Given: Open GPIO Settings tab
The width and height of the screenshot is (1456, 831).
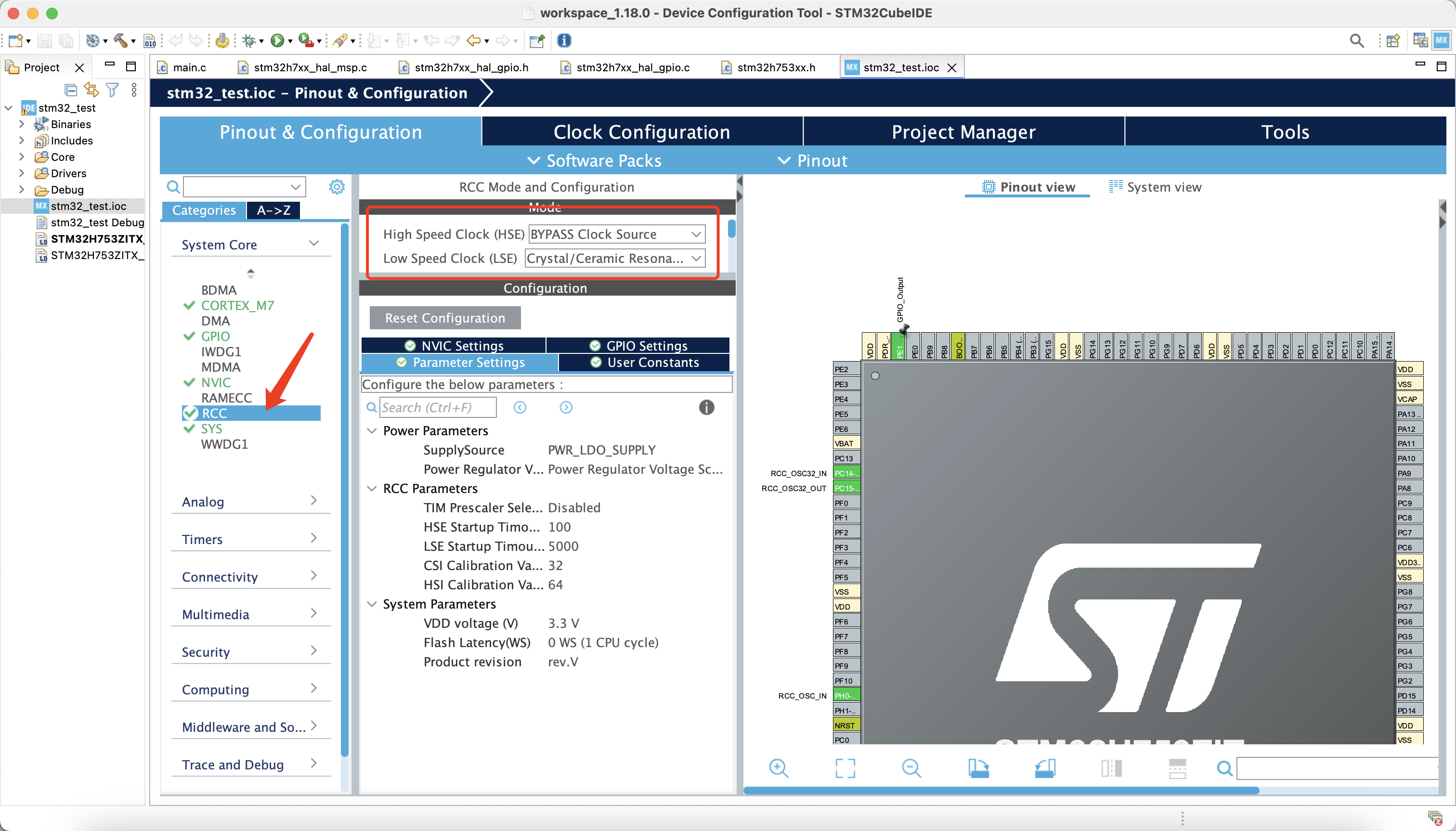Looking at the screenshot, I should [x=638, y=346].
